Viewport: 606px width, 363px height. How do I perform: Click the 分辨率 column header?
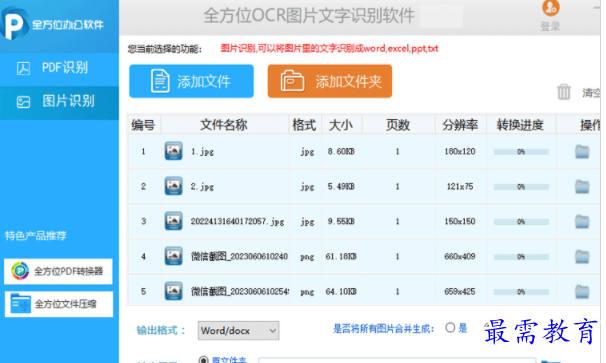coord(460,125)
